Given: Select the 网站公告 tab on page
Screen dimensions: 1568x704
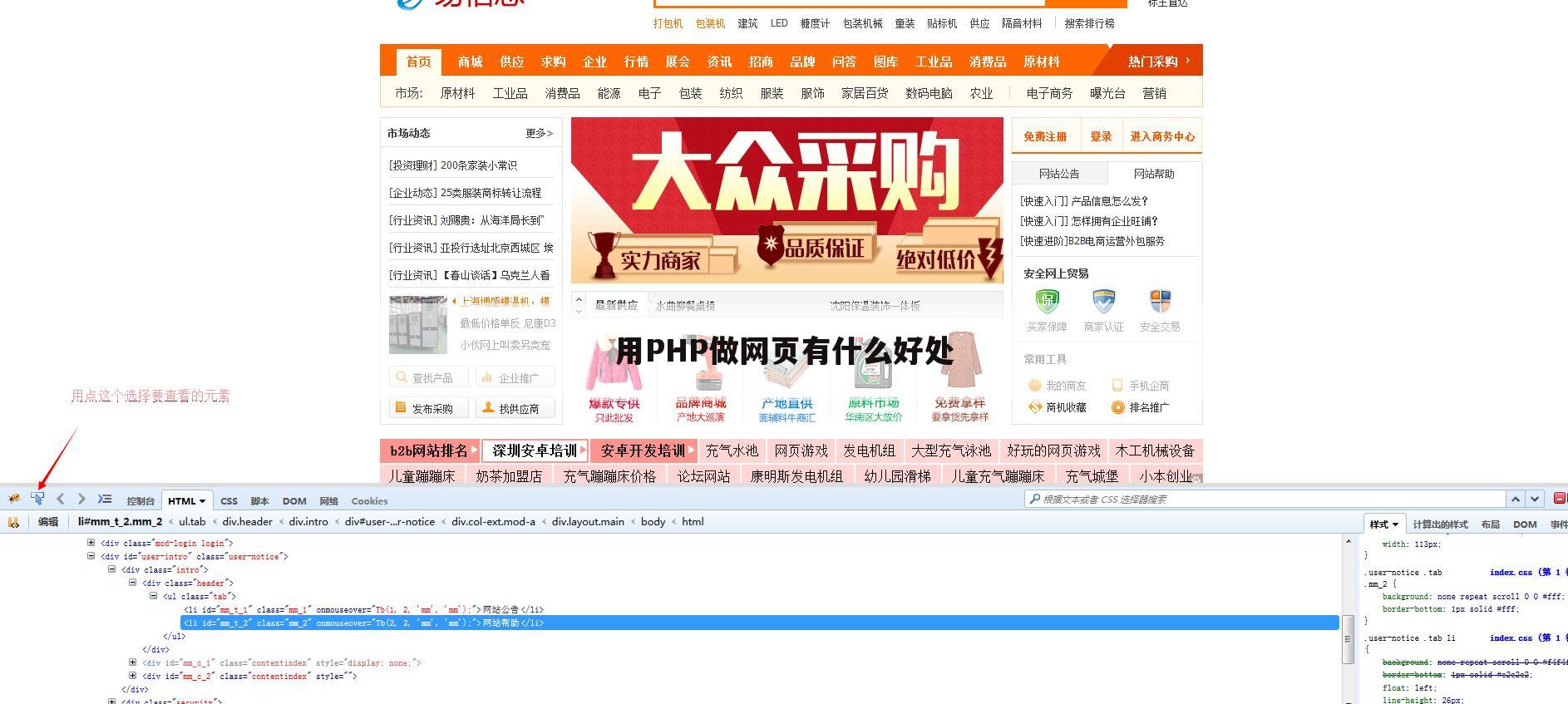Looking at the screenshot, I should [x=1059, y=174].
